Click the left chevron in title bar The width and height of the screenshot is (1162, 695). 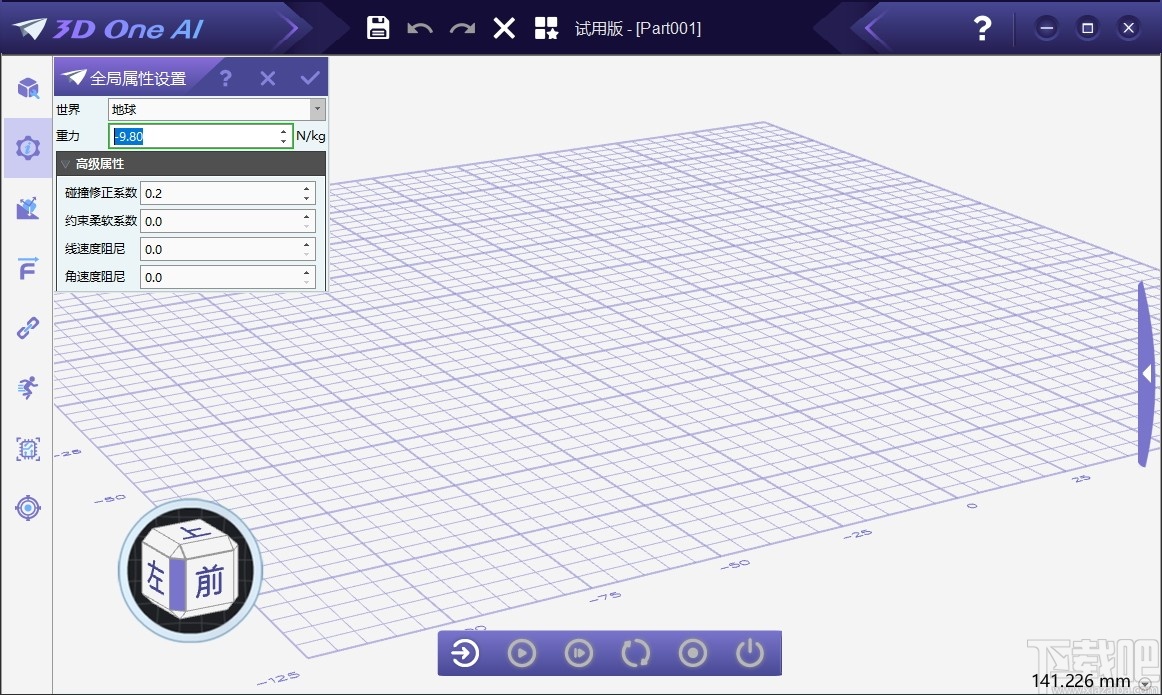tap(872, 29)
